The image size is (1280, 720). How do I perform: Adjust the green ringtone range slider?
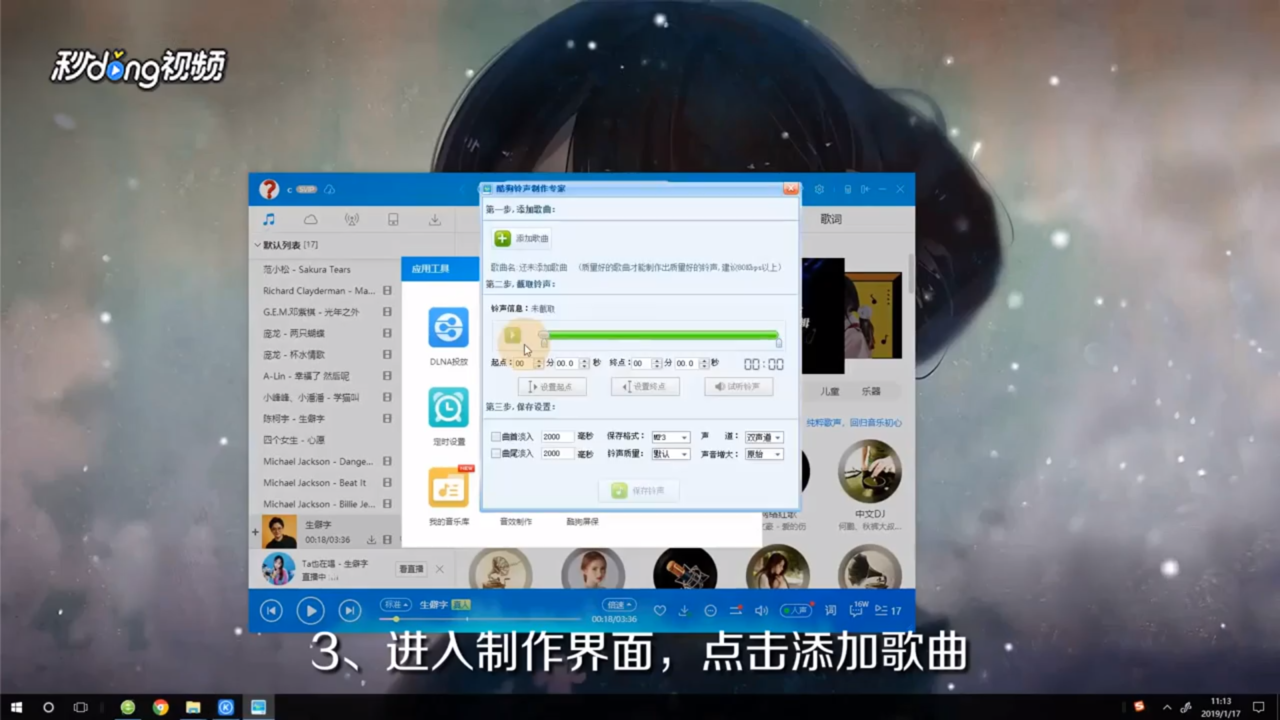[x=660, y=336]
